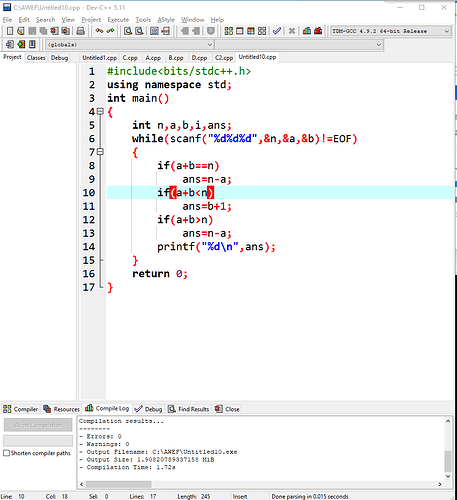Click the New file toolbar icon
Screen dimensions: 457x500
[x=10, y=31]
